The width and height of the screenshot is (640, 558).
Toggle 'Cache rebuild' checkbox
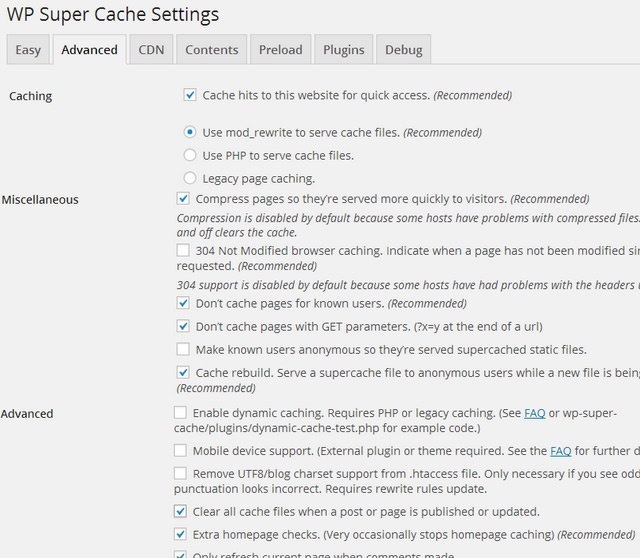tap(183, 372)
